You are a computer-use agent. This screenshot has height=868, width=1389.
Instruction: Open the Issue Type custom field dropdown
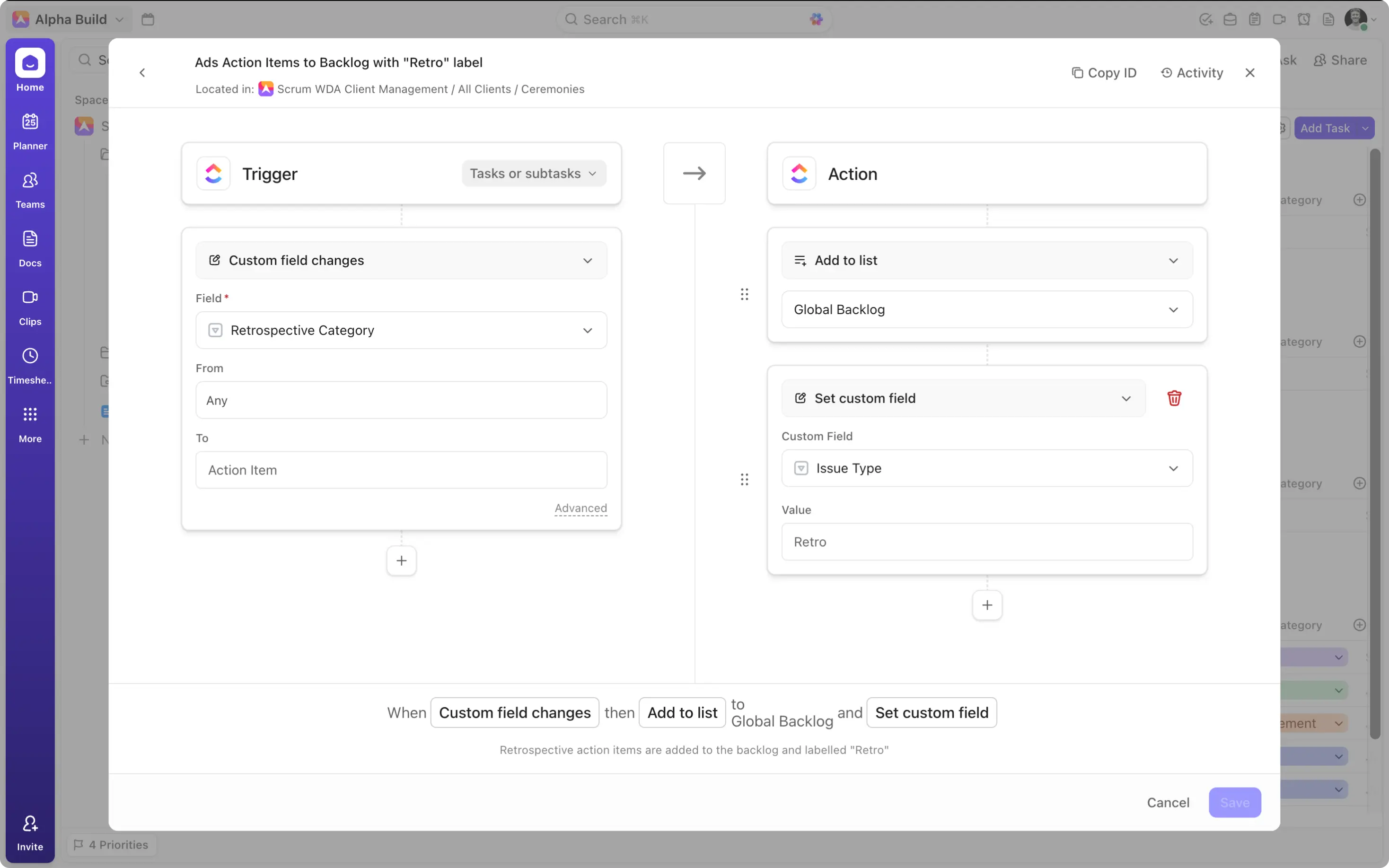tap(987, 468)
